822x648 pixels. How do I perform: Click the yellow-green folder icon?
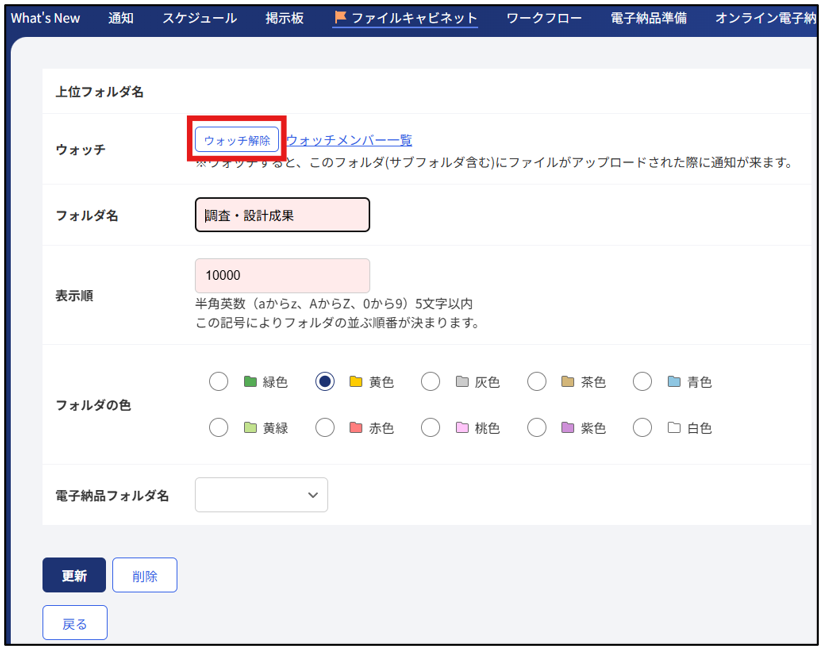click(250, 428)
